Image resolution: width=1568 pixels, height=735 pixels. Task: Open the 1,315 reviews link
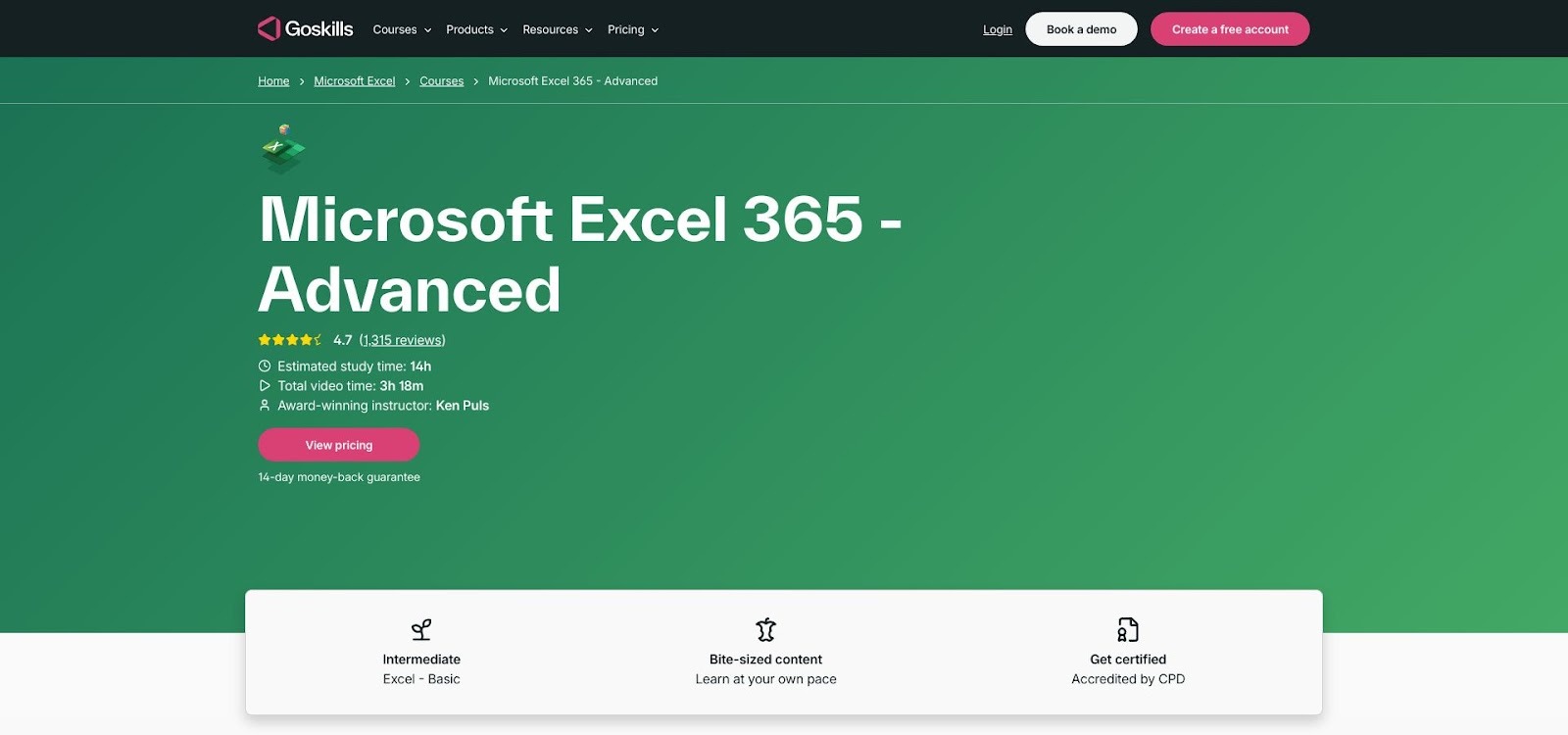(x=403, y=340)
